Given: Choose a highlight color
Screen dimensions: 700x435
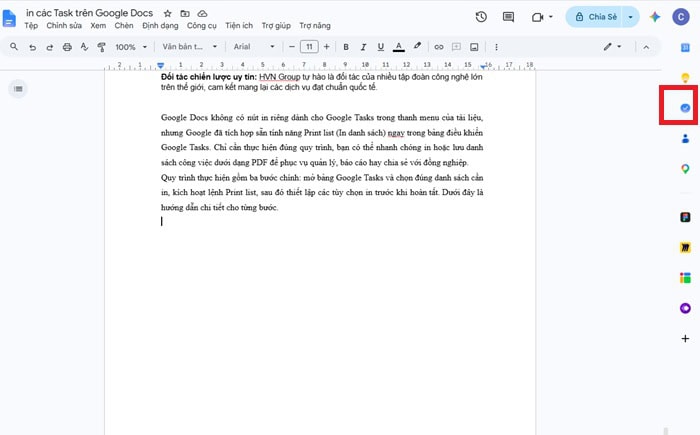Looking at the screenshot, I should coord(417,46).
